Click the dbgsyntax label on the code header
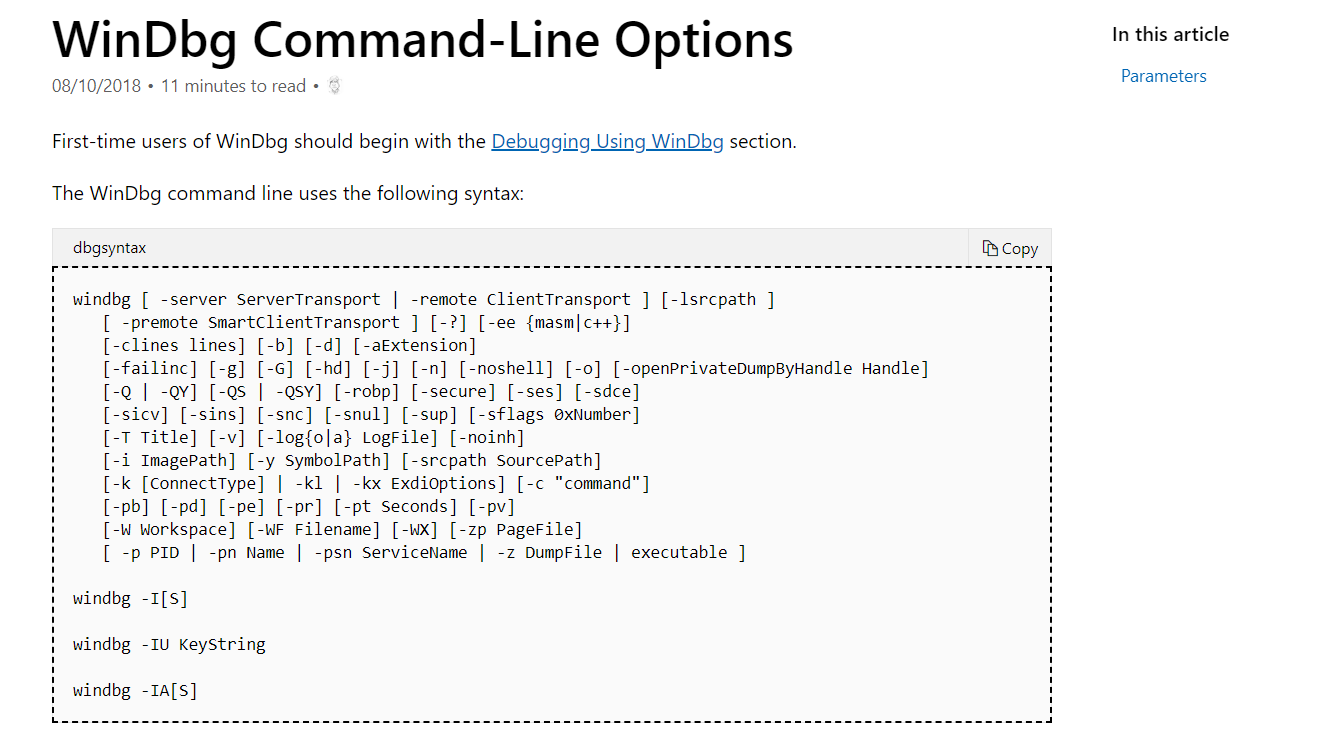Viewport: 1334px width, 729px height. coord(108,247)
